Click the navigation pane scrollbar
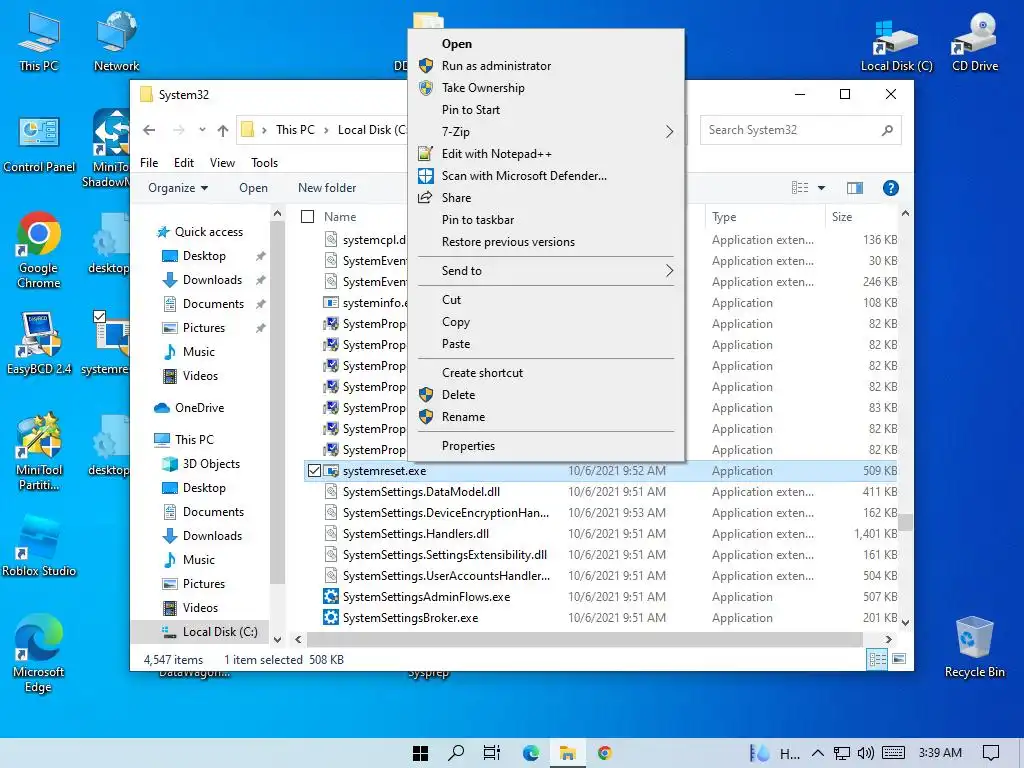 [x=277, y=402]
